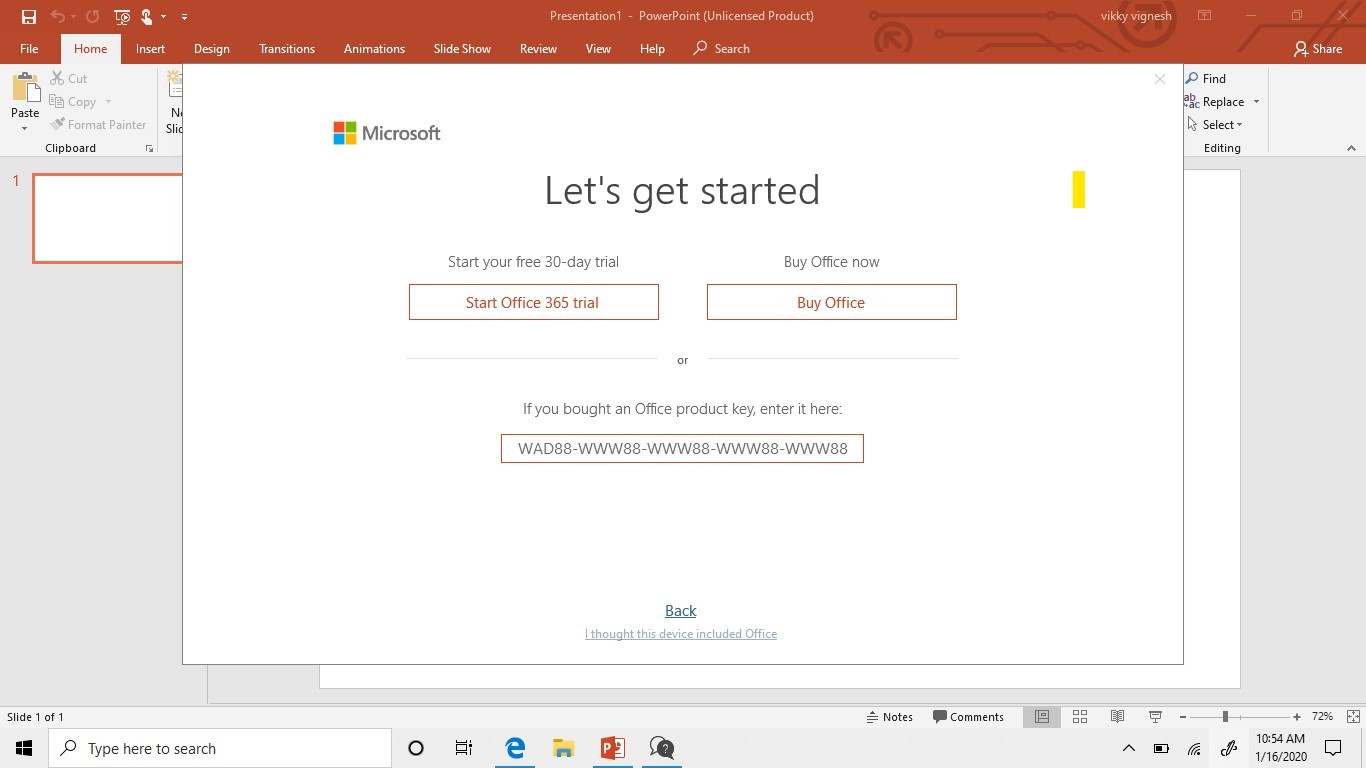Show hidden system tray icons
Viewport: 1366px width, 768px height.
[x=1129, y=748]
